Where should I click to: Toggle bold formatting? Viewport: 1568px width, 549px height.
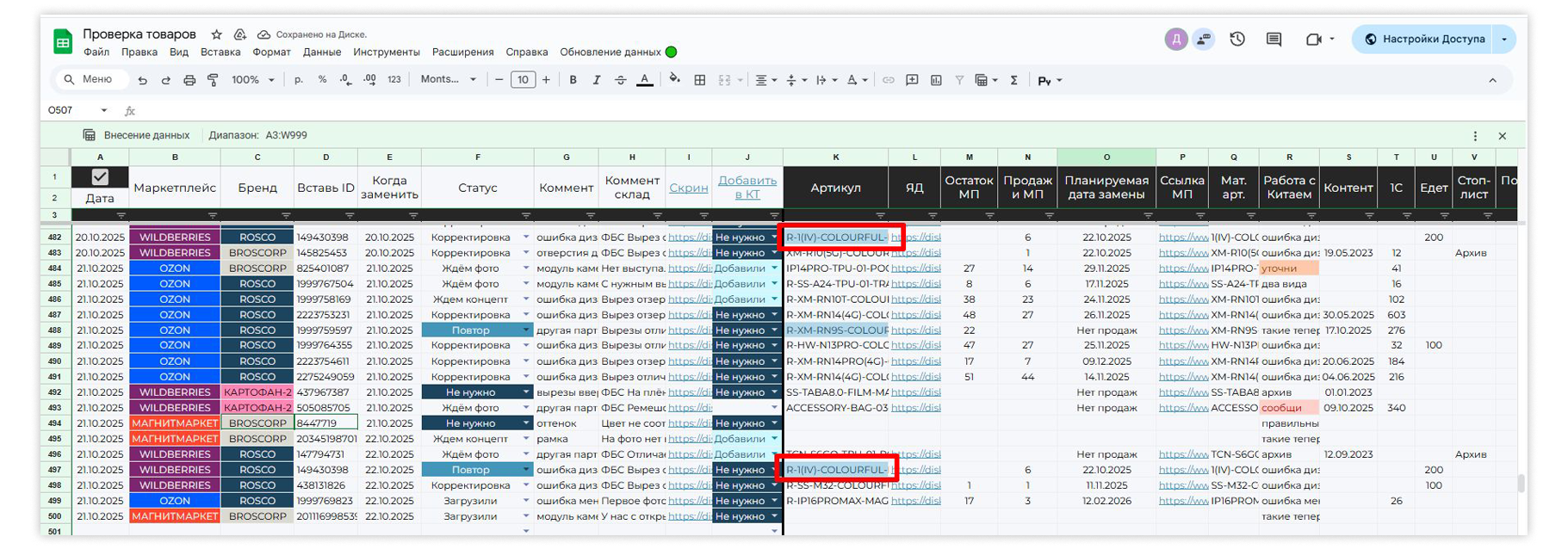tap(573, 80)
